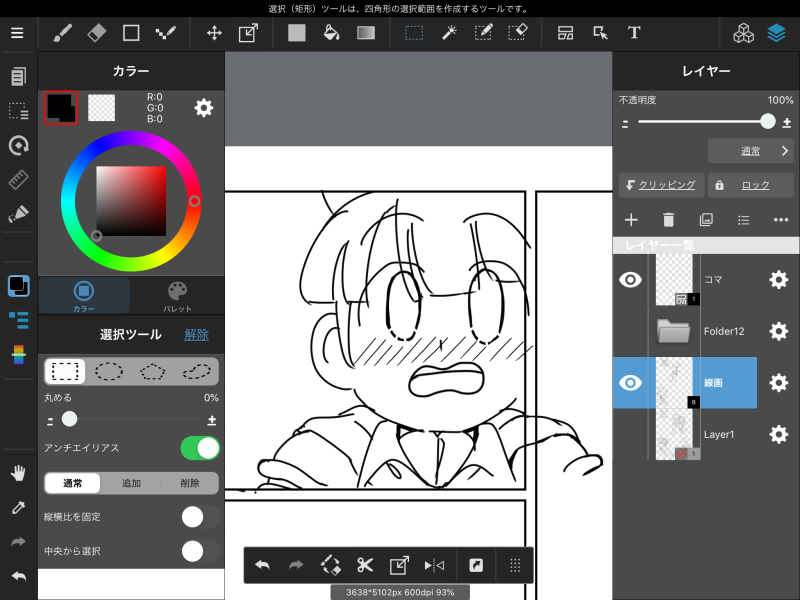The image size is (800, 600).
Task: Open the document pages icon in sidebar
Action: point(18,77)
